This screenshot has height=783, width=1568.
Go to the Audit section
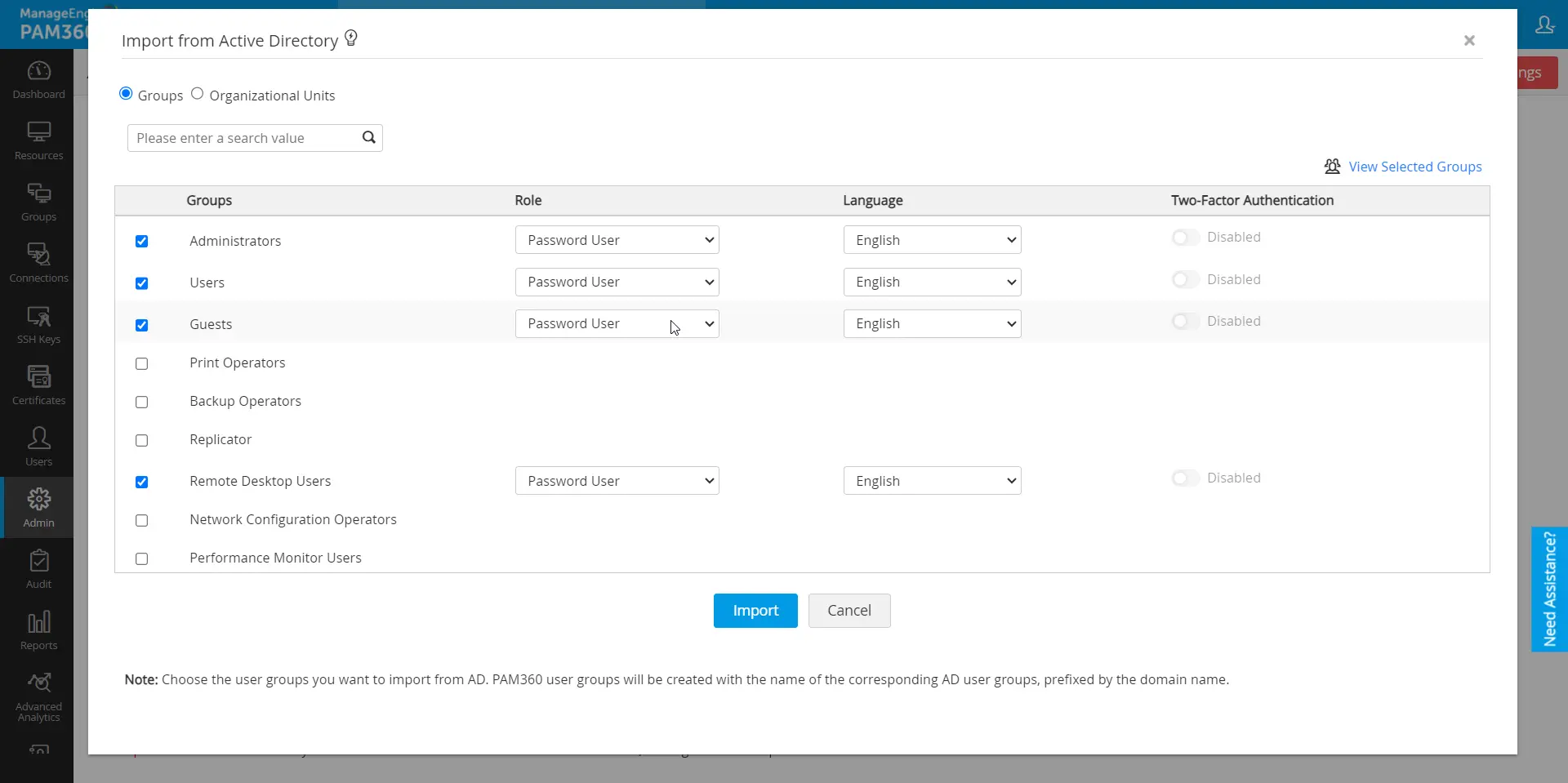click(x=38, y=567)
